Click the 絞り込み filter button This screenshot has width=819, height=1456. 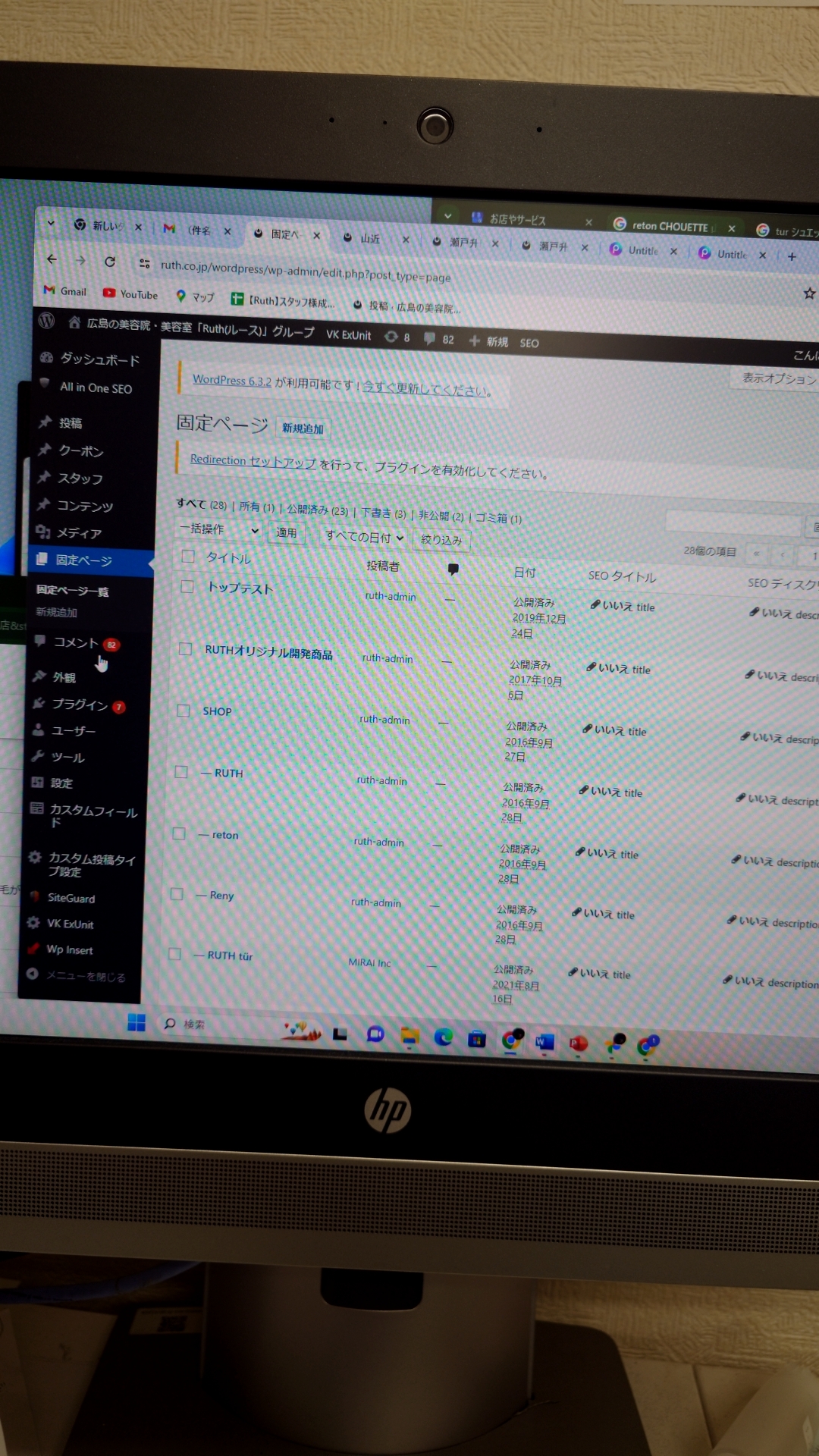click(x=441, y=540)
